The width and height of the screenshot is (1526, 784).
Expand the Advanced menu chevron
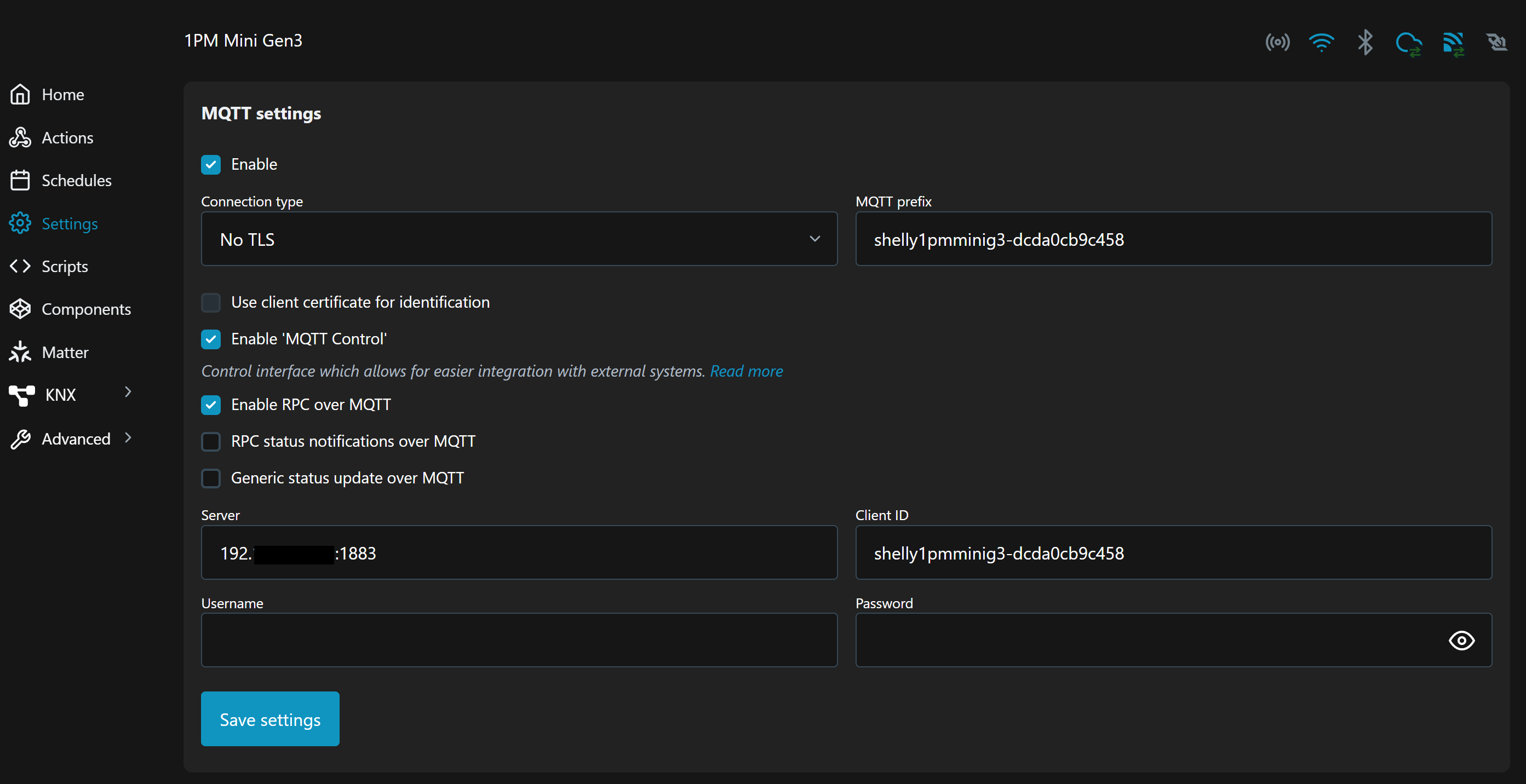128,438
